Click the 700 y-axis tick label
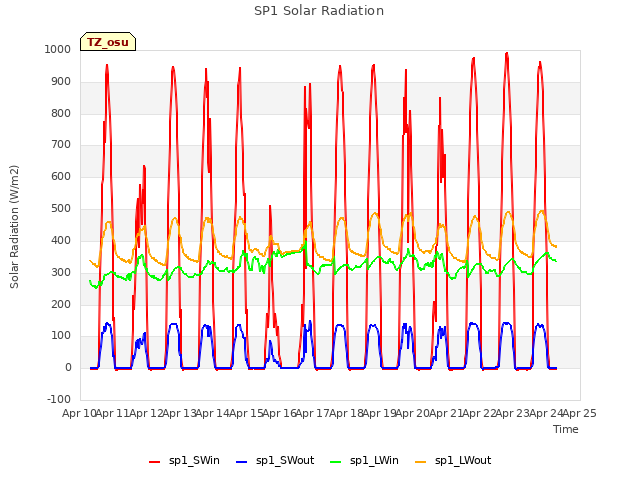640x480 pixels. point(61,144)
